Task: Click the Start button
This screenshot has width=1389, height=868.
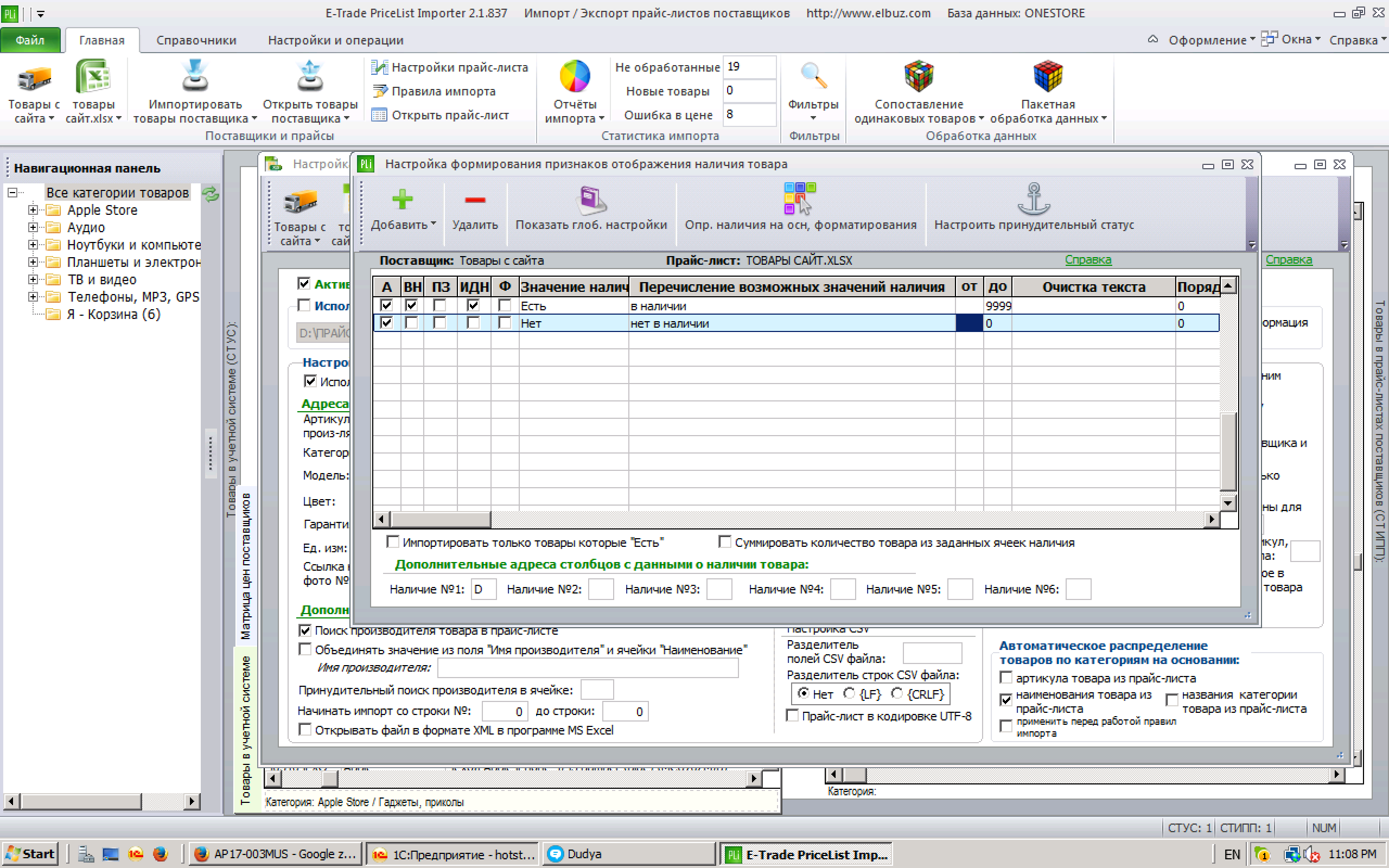Action: [31, 854]
